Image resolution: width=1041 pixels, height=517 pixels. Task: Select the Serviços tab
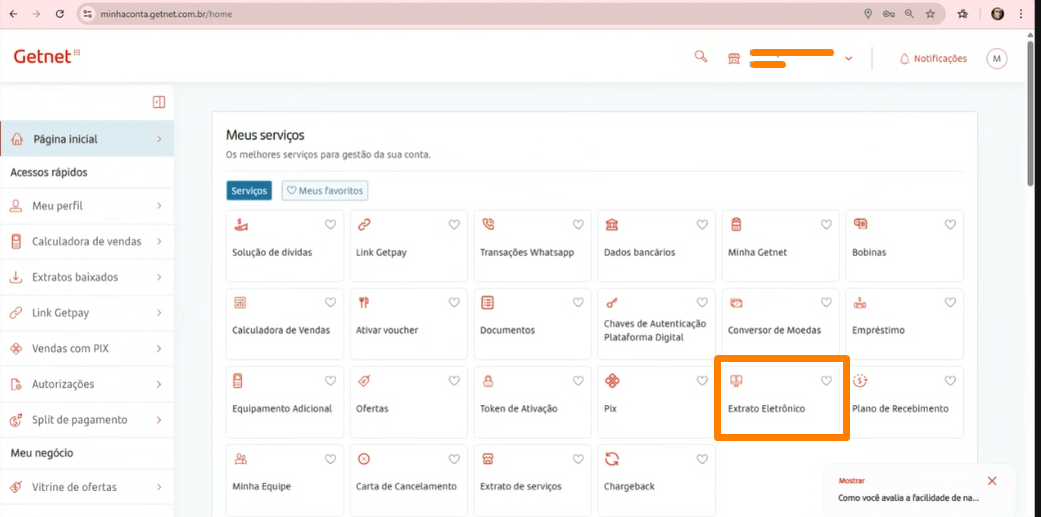[x=250, y=190]
